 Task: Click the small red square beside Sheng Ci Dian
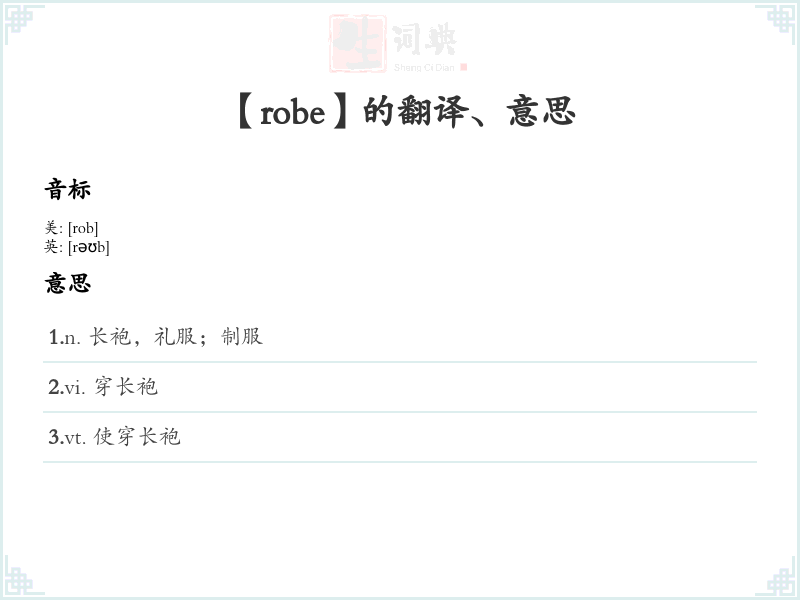tap(463, 67)
